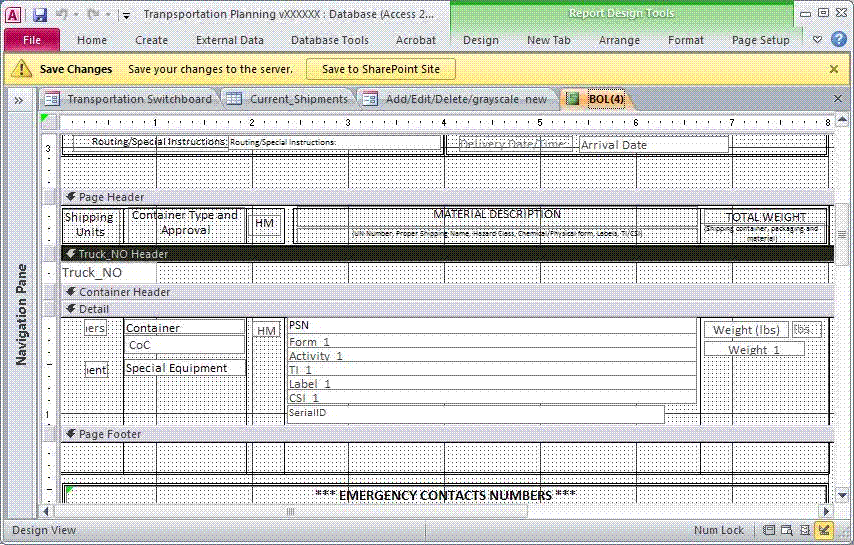Select Design View icon in status bar

(824, 530)
